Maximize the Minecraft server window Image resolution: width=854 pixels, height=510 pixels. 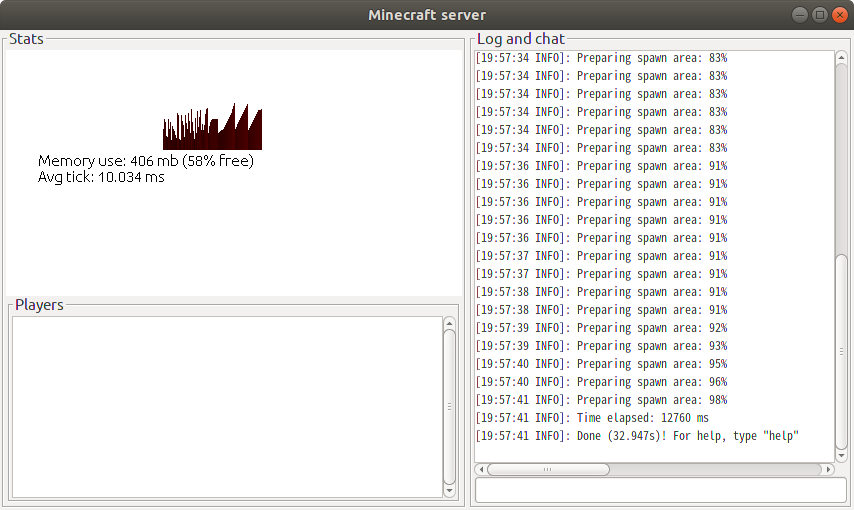click(x=819, y=14)
